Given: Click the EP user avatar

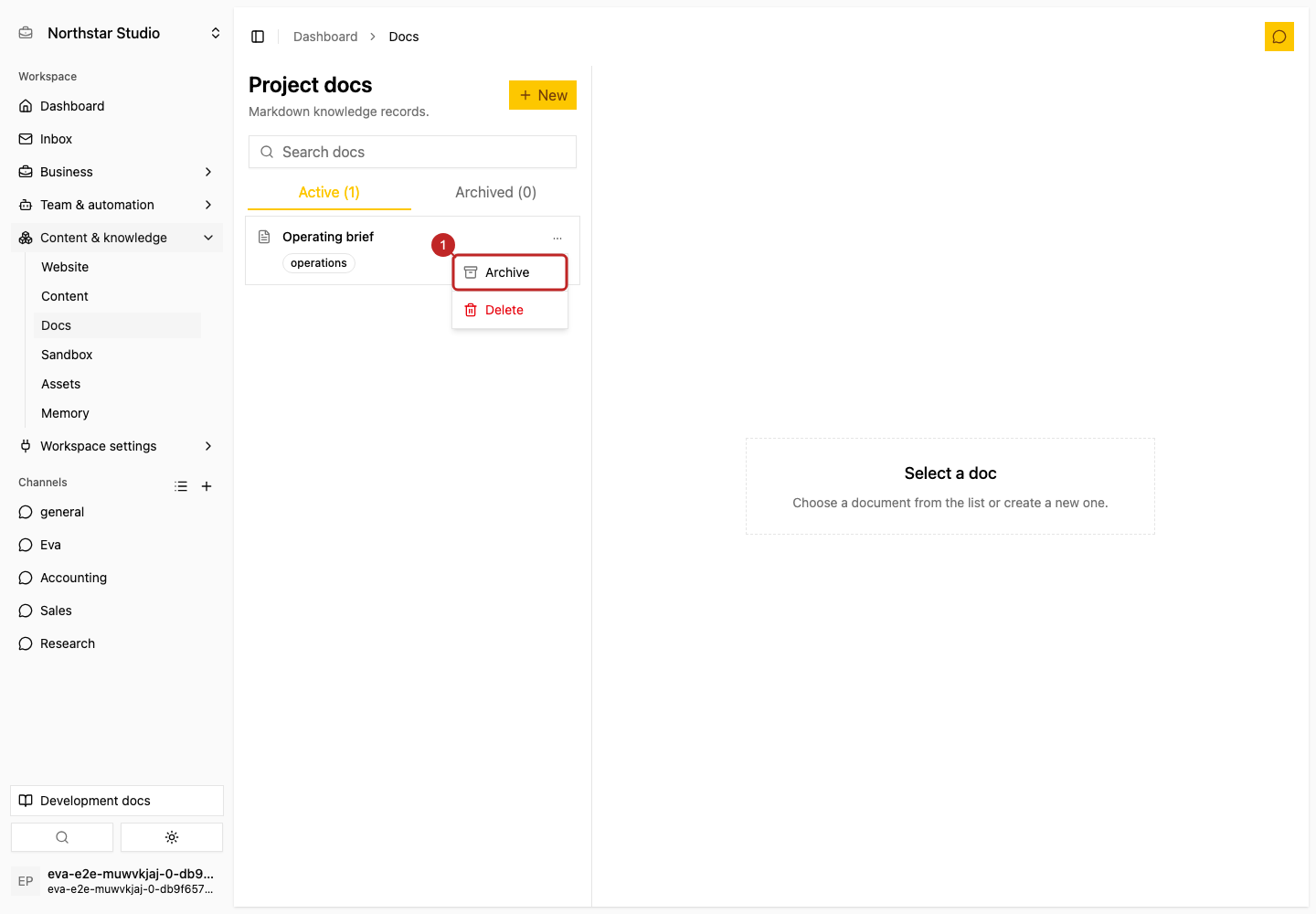Looking at the screenshot, I should pos(26,881).
